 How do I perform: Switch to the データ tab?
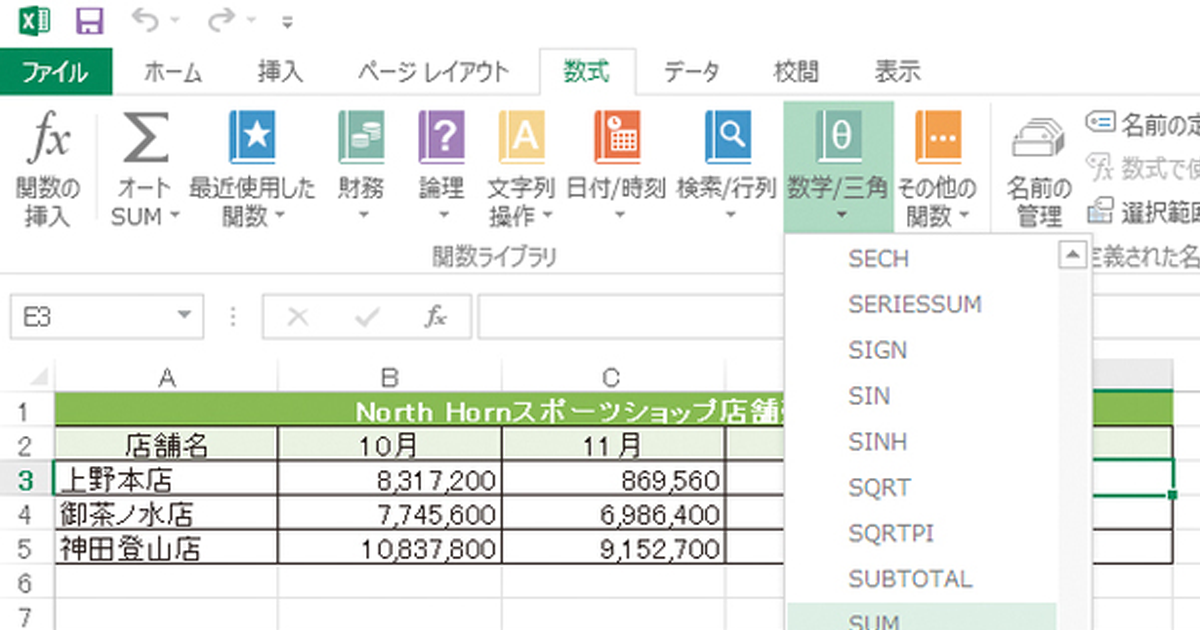692,72
